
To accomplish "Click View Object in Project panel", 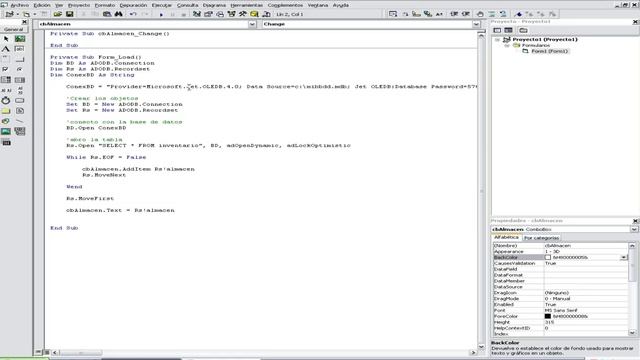I will click(509, 30).
